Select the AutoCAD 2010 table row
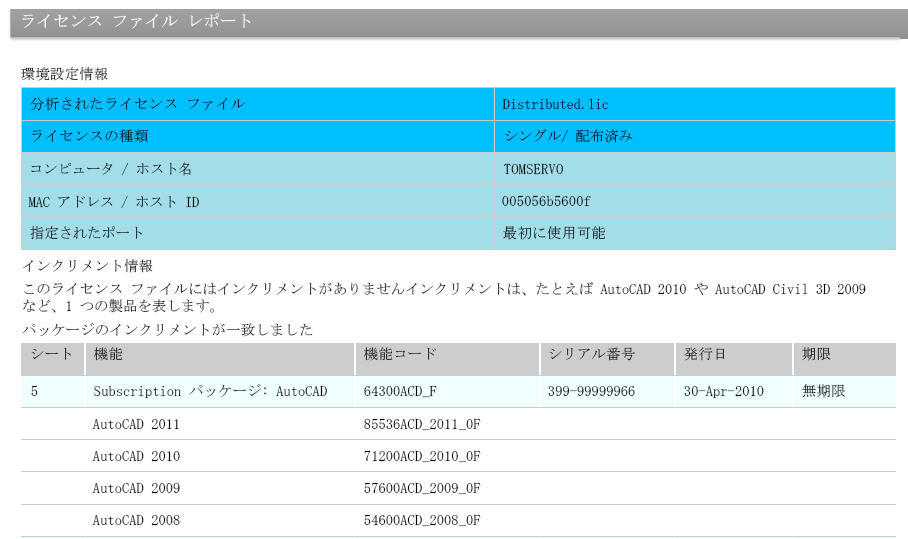The image size is (908, 539). click(459, 456)
